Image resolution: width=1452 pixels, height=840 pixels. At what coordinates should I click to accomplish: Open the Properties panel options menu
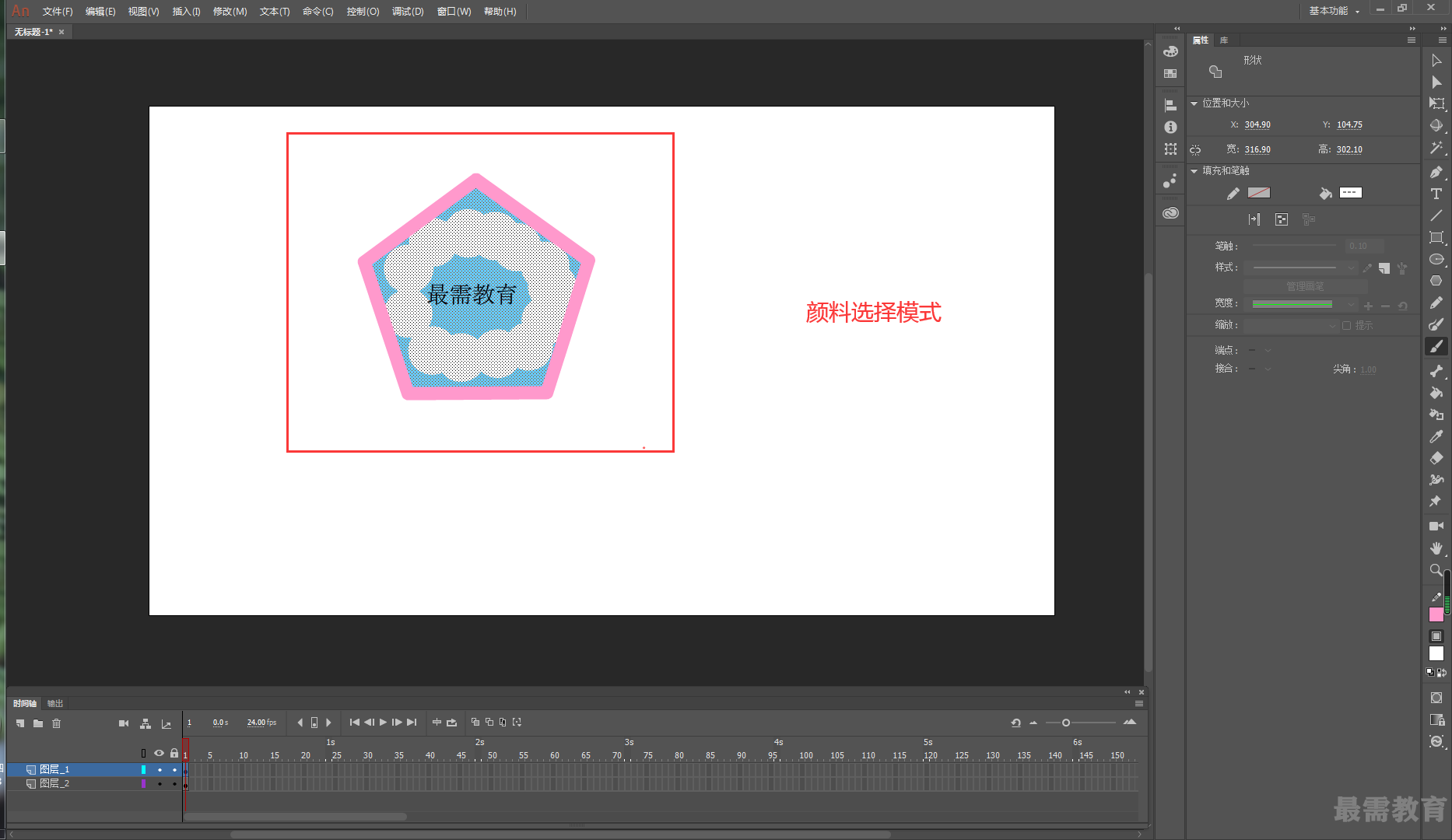point(1412,40)
